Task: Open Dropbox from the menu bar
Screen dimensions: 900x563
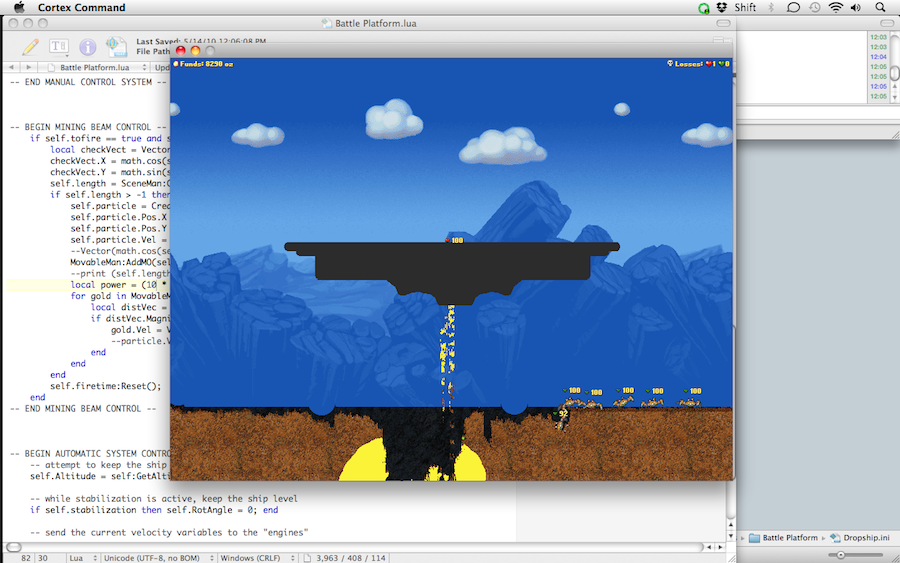Action: pyautogui.click(x=722, y=8)
